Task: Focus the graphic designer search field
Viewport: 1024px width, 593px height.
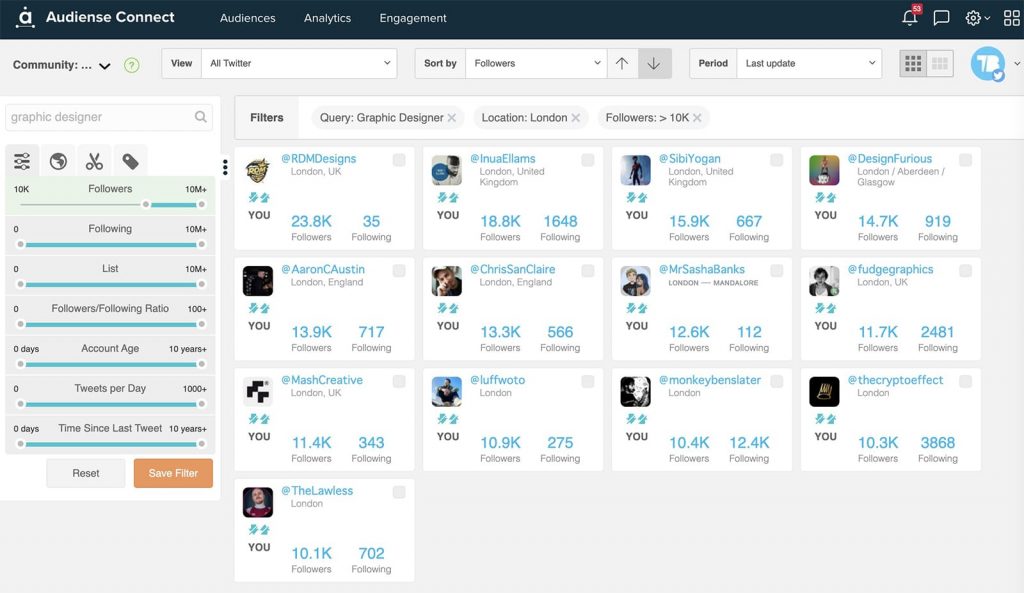Action: point(109,117)
